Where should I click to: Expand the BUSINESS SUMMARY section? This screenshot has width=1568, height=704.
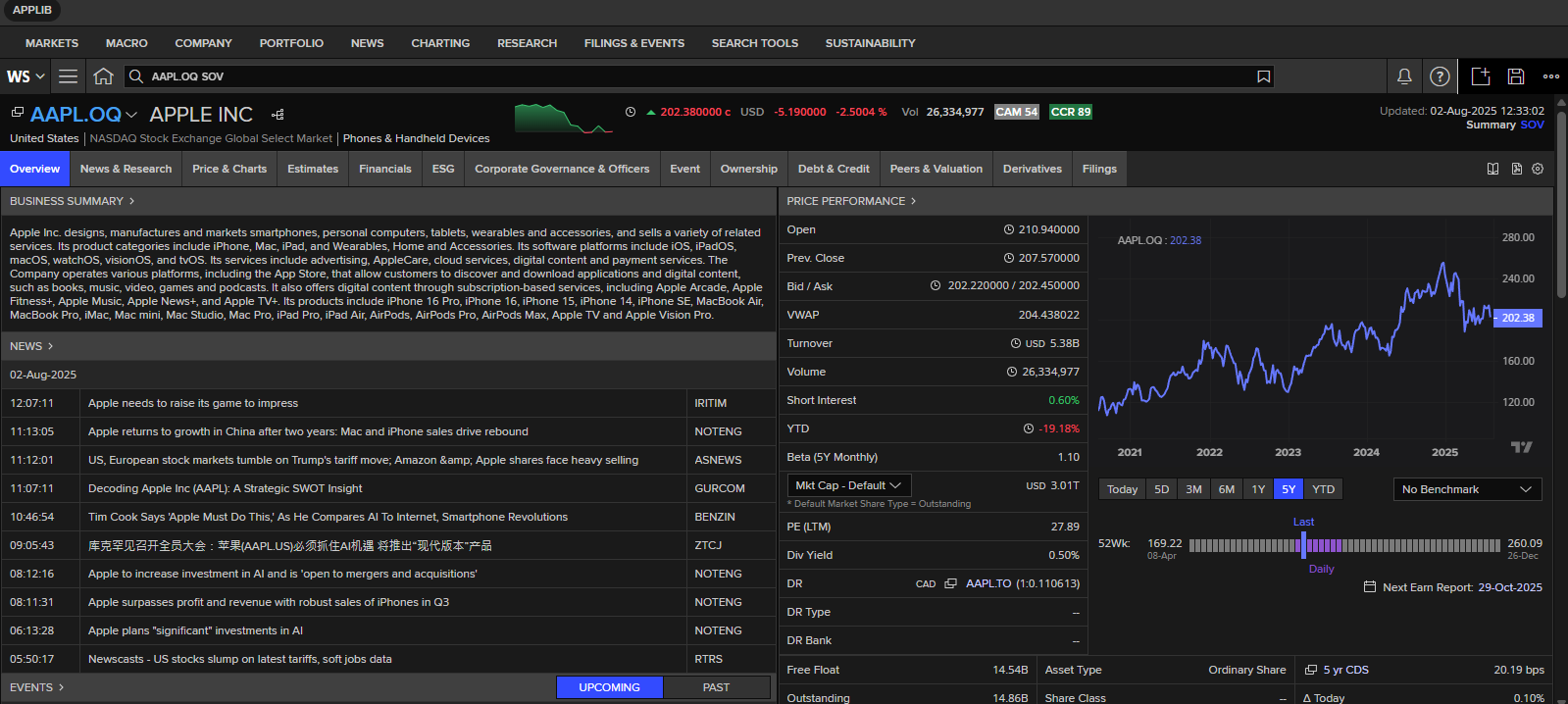(x=72, y=201)
